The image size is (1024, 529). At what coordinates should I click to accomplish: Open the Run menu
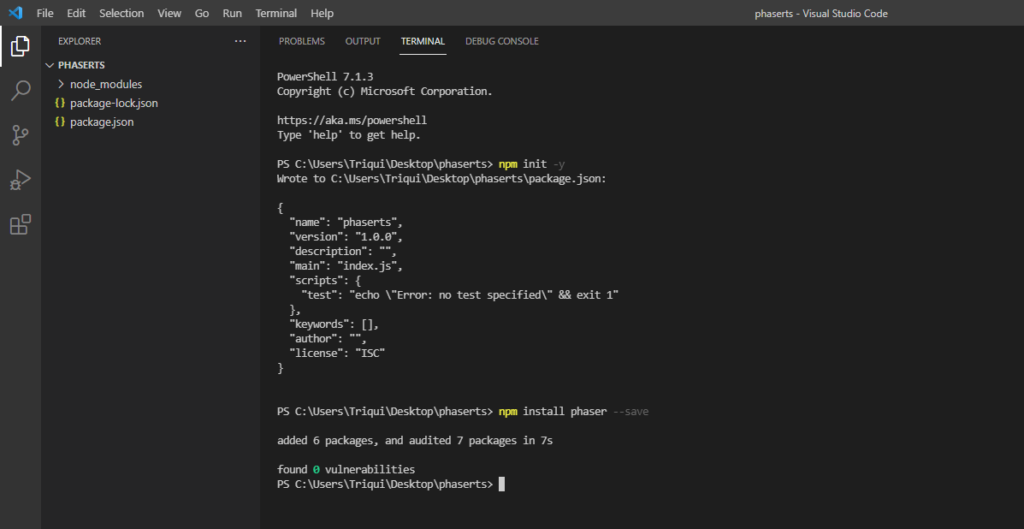tap(232, 13)
